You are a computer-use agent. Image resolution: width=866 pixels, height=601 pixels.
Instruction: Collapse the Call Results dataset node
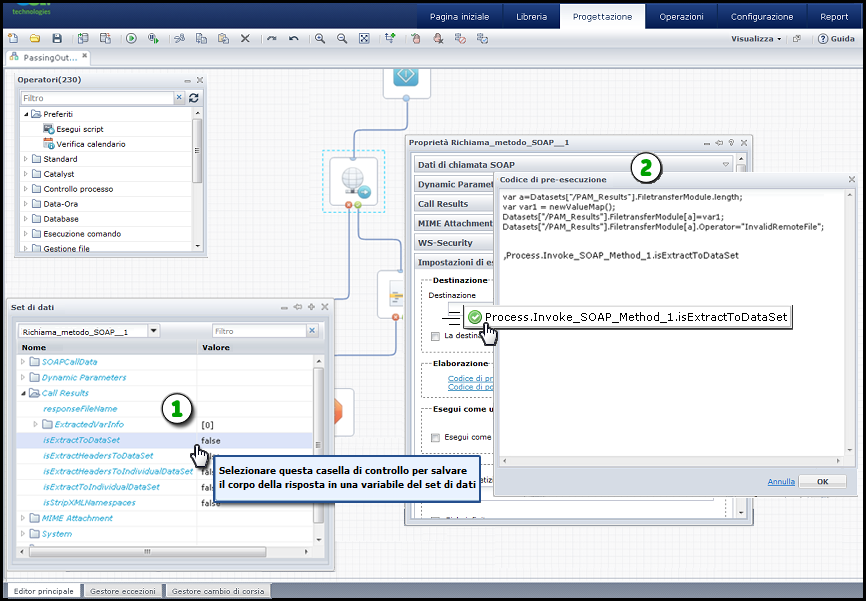22,393
